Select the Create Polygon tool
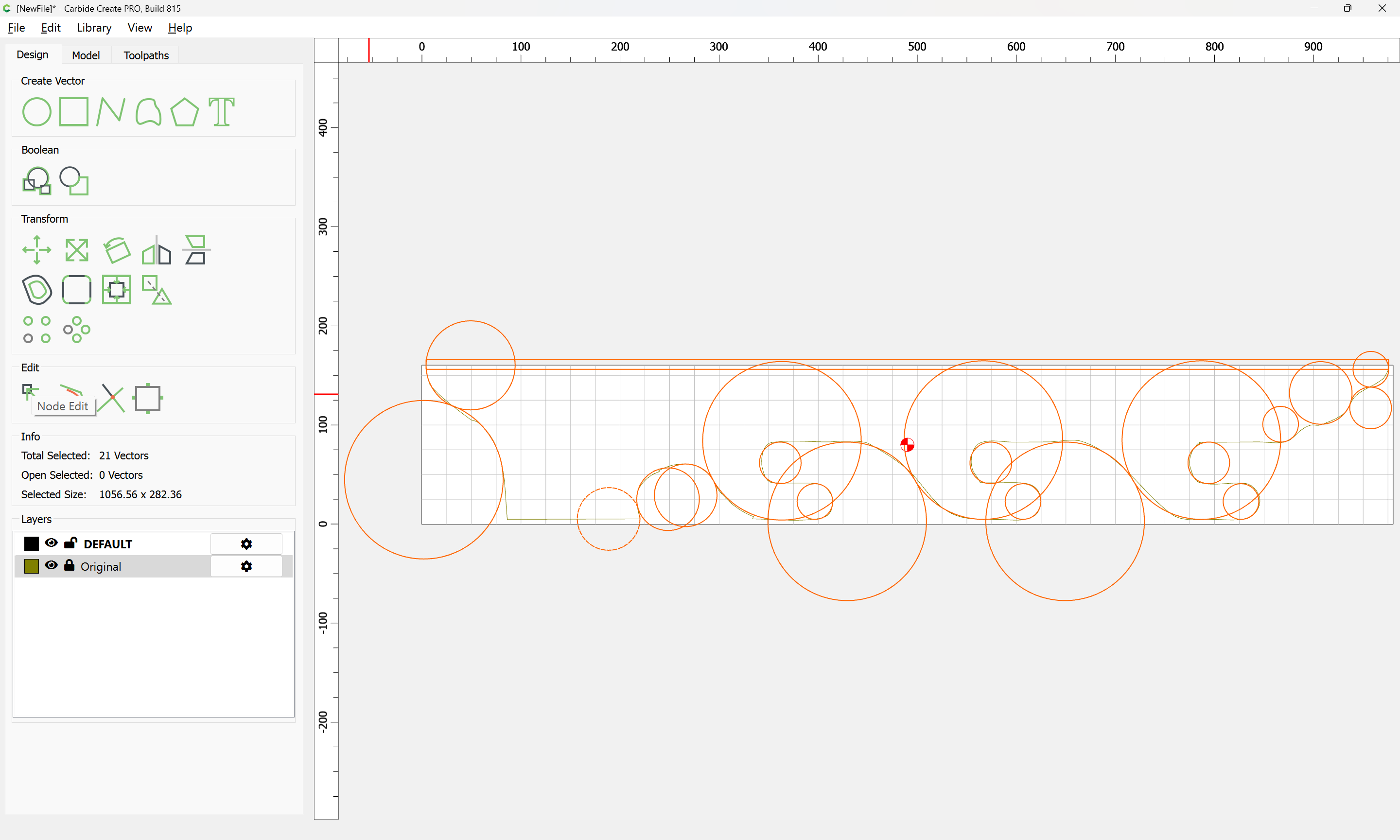The height and width of the screenshot is (840, 1400). click(x=184, y=111)
